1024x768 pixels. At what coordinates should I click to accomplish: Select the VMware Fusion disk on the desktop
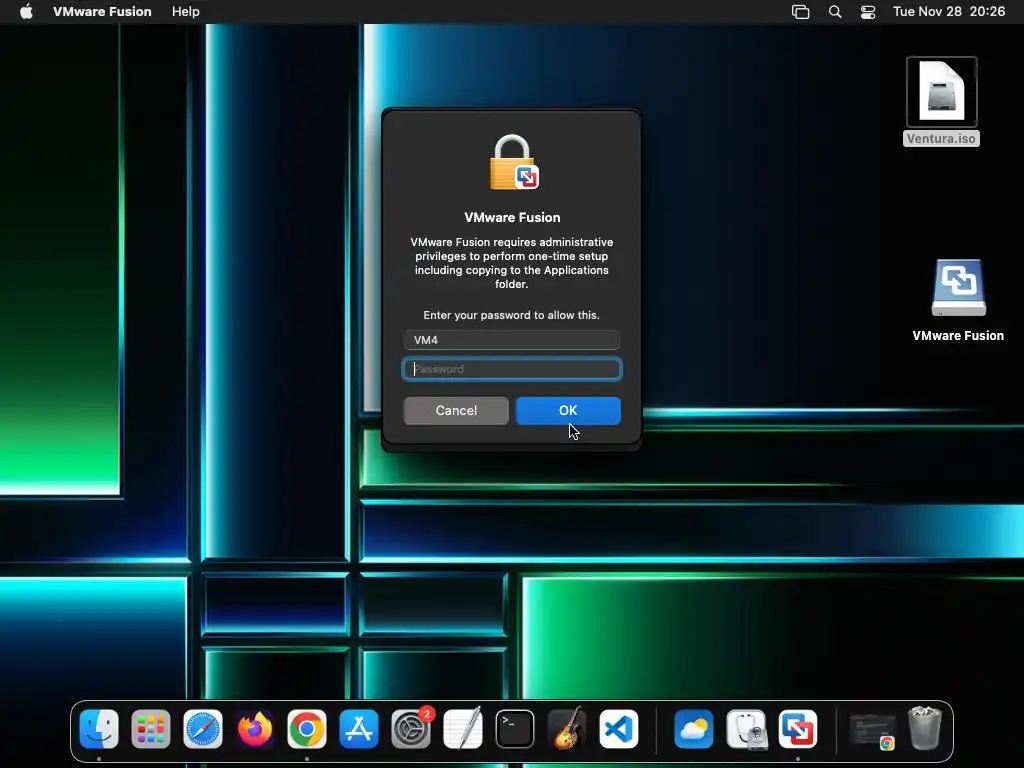point(958,300)
